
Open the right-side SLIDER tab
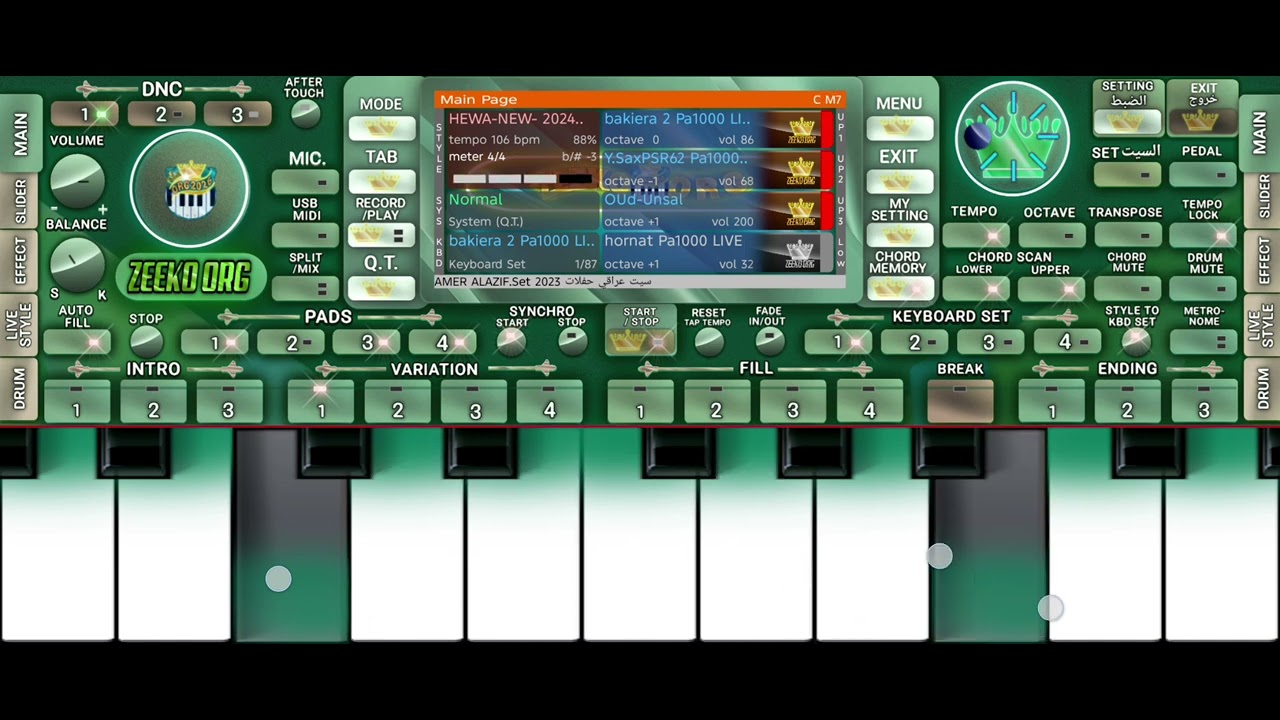click(x=1260, y=200)
